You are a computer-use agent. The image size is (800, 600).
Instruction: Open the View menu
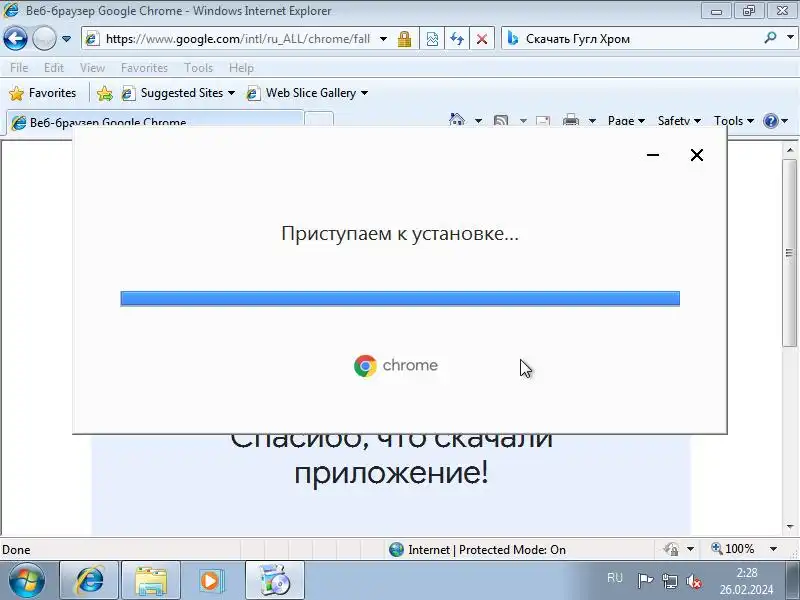coord(92,67)
